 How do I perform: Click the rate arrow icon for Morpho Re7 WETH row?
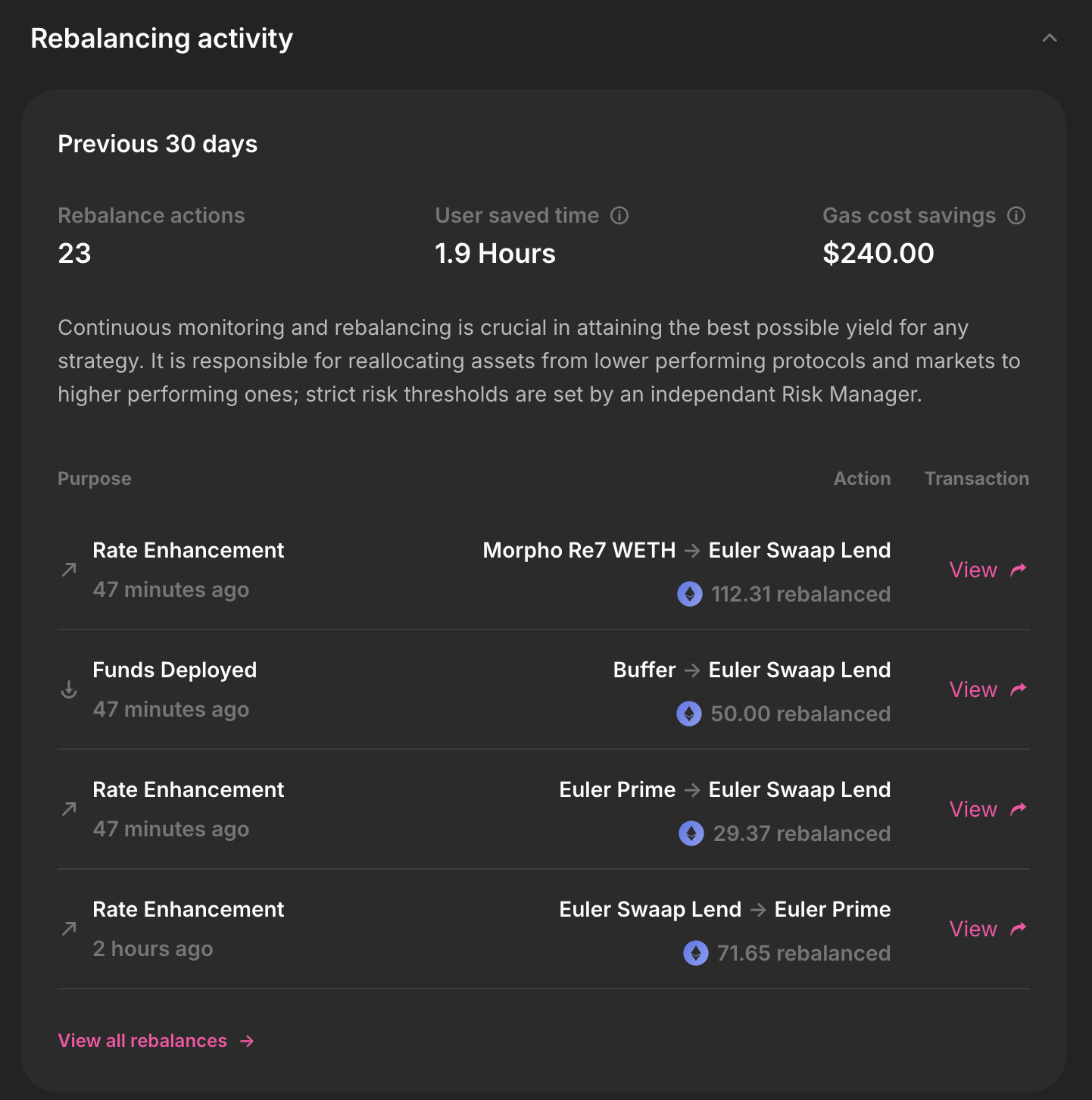point(69,569)
